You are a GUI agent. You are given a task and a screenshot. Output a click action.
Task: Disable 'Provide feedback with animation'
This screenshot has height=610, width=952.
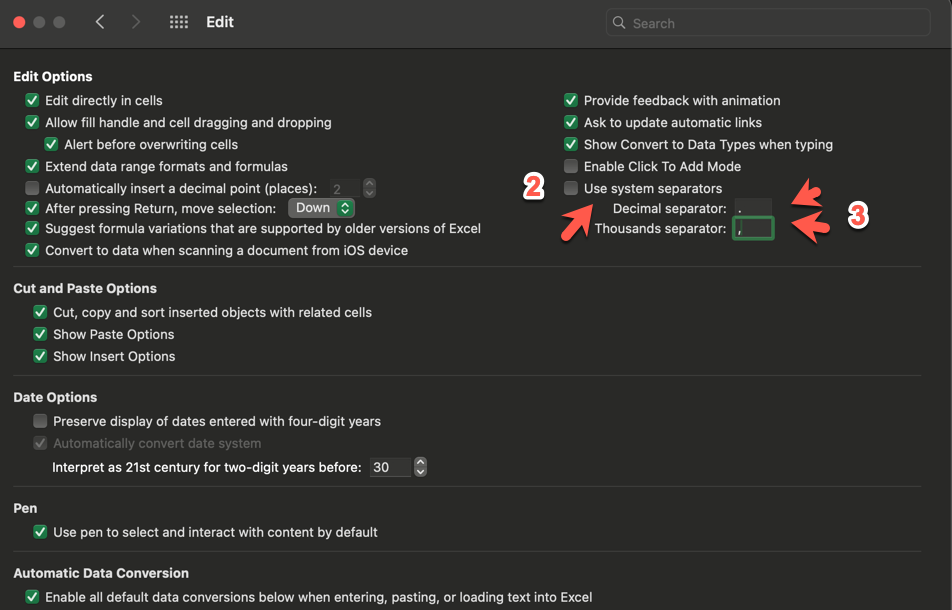click(570, 100)
